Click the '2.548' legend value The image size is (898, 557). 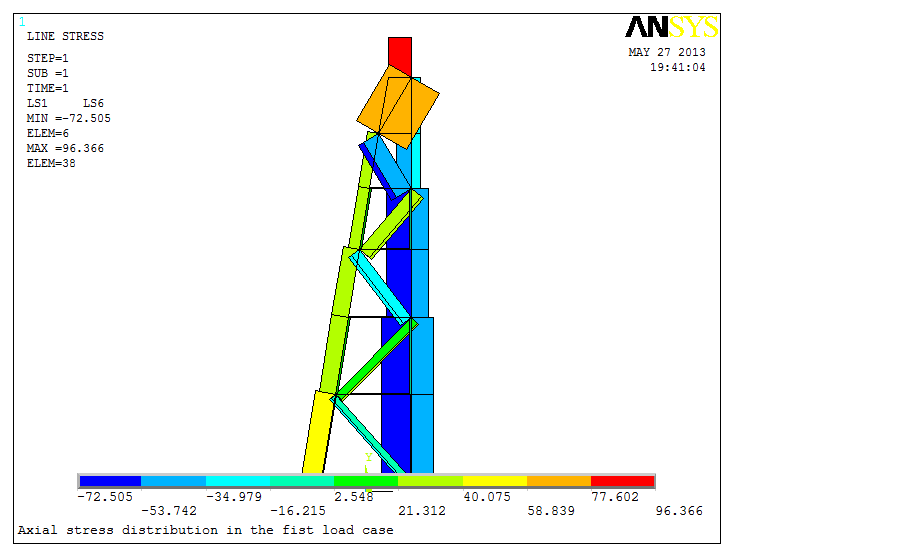pyautogui.click(x=354, y=497)
